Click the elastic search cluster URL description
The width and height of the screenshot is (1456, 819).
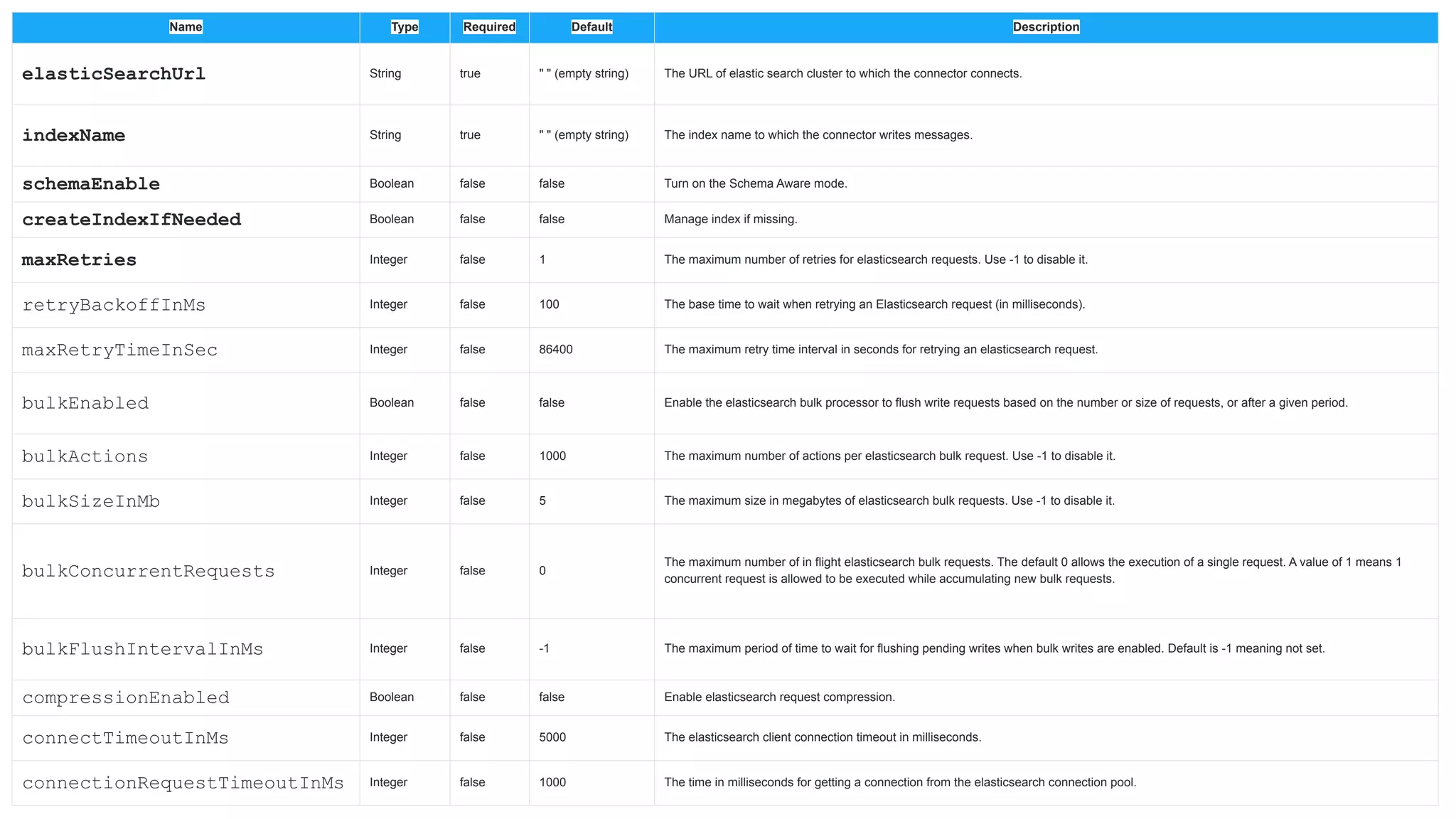click(x=843, y=73)
